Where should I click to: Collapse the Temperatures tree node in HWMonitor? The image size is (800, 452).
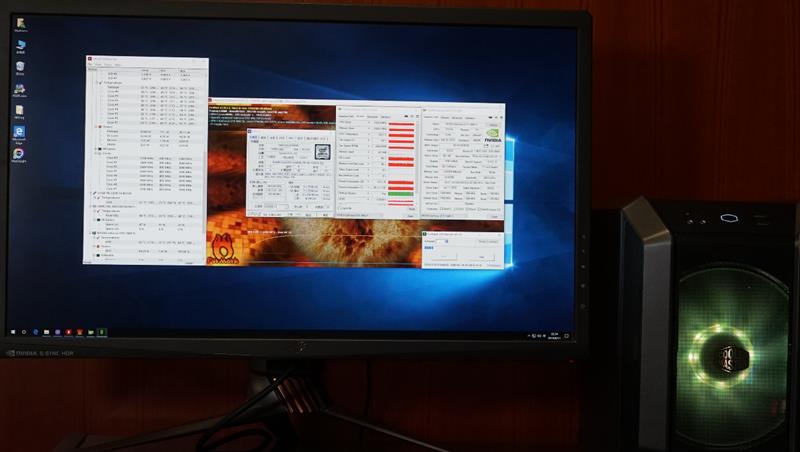(x=99, y=83)
